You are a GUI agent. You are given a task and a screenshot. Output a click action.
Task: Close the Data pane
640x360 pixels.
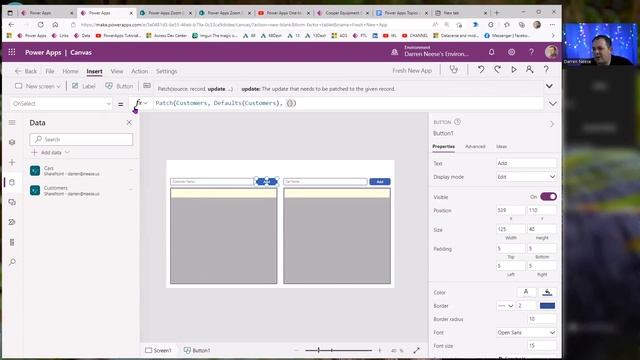[129, 122]
